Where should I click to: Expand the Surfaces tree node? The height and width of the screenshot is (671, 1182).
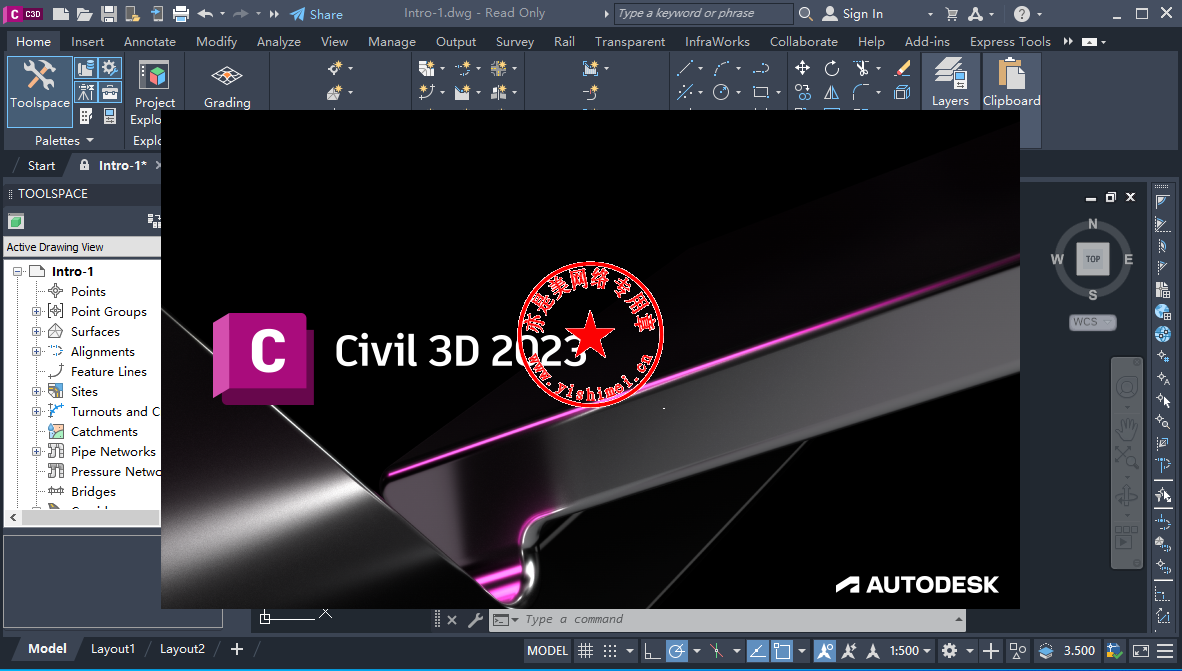tap(36, 331)
